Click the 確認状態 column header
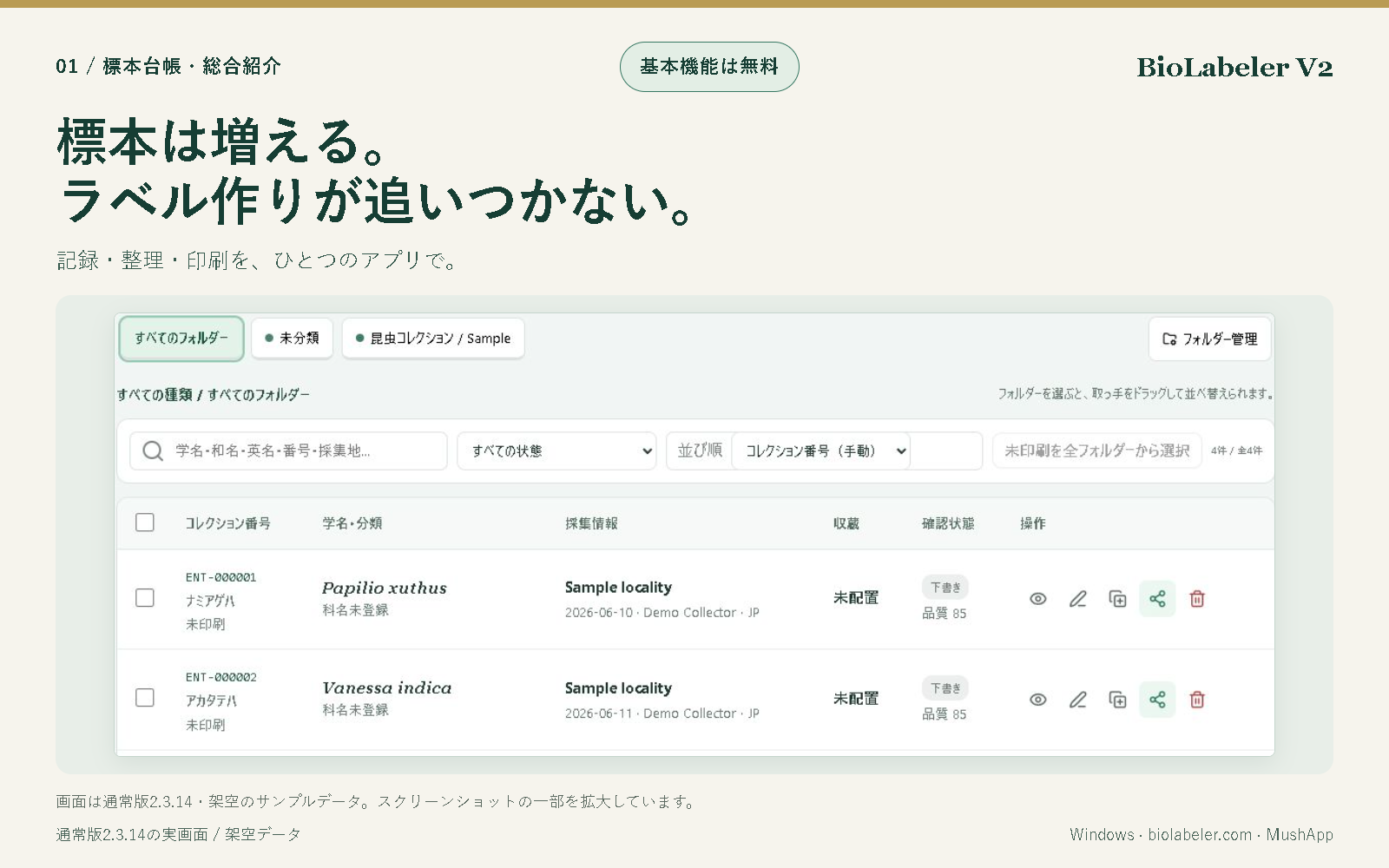The height and width of the screenshot is (868, 1389). click(948, 523)
